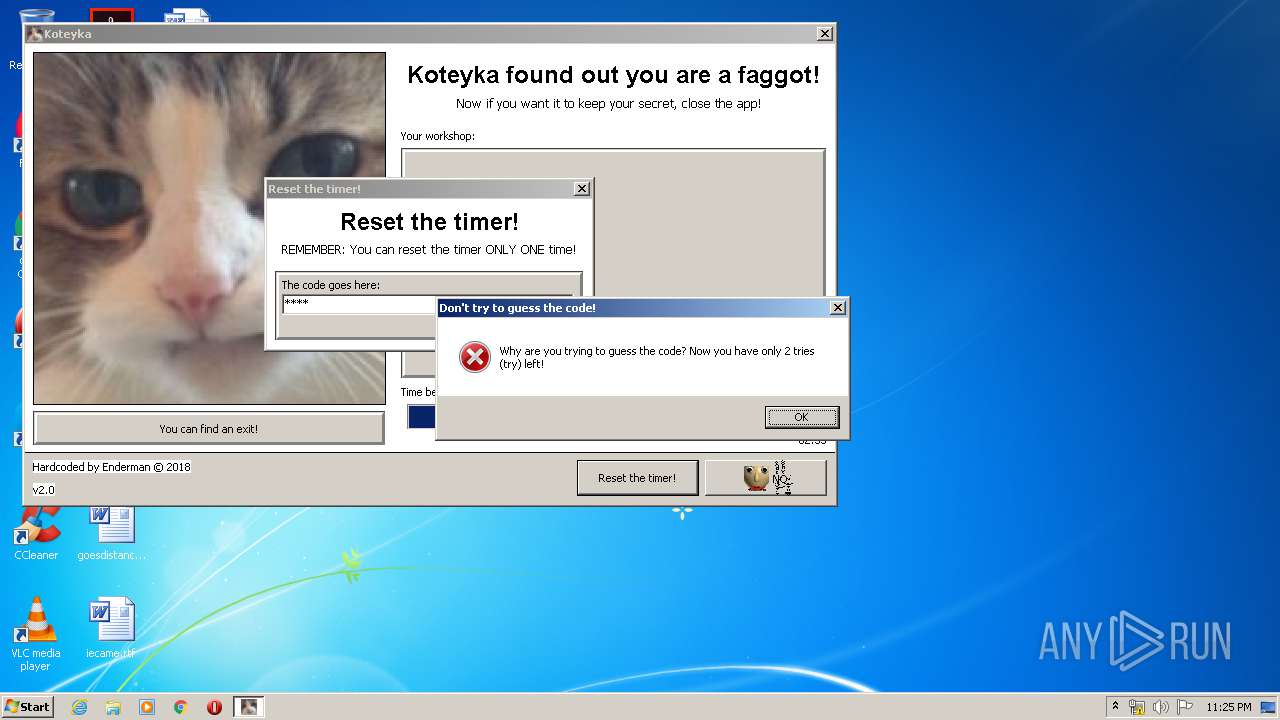Click the cat picture in Koteyka
The image size is (1280, 720).
coord(209,228)
